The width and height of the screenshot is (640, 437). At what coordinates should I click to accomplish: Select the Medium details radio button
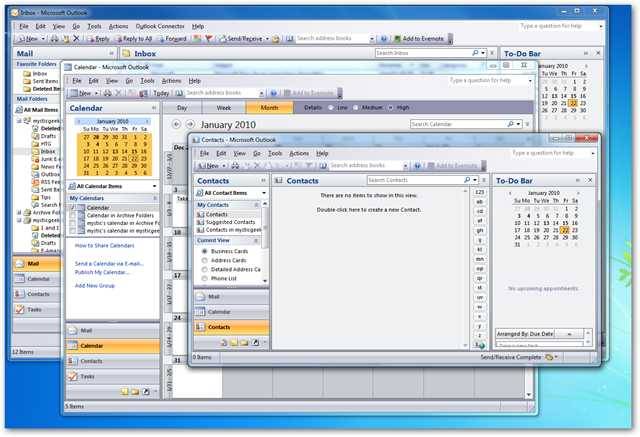tap(356, 108)
